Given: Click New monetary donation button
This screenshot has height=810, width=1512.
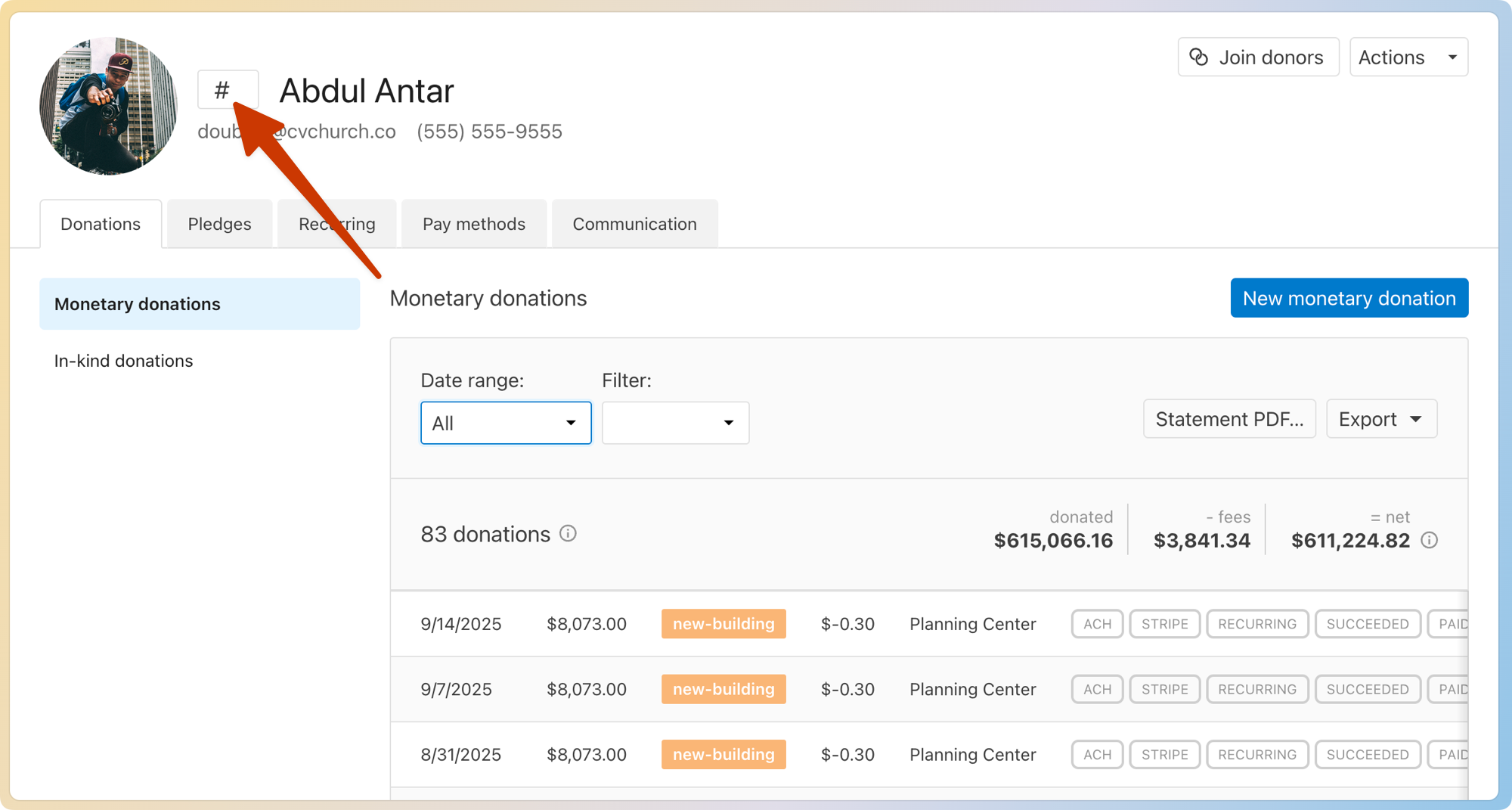Looking at the screenshot, I should (1349, 298).
